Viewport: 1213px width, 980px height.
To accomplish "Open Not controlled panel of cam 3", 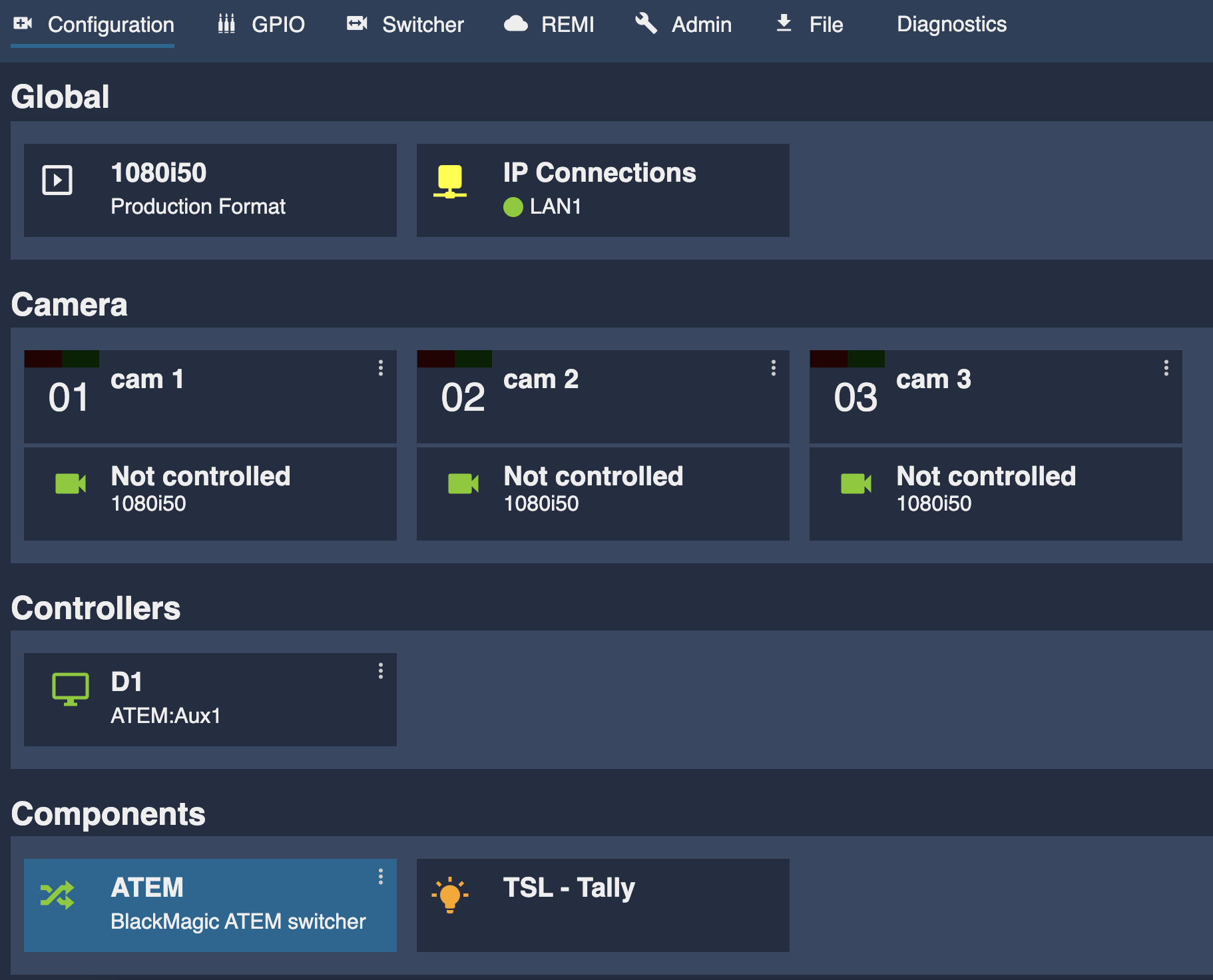I will 996,494.
